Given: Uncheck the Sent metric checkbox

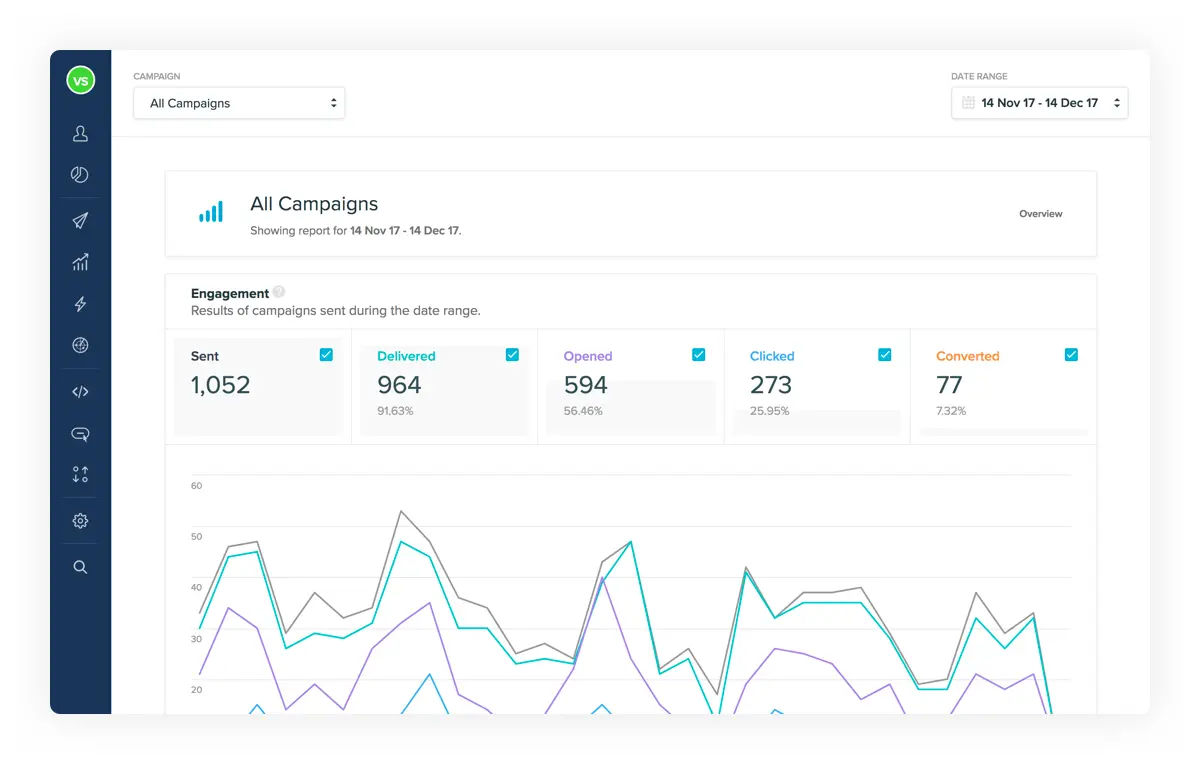Looking at the screenshot, I should coord(326,354).
